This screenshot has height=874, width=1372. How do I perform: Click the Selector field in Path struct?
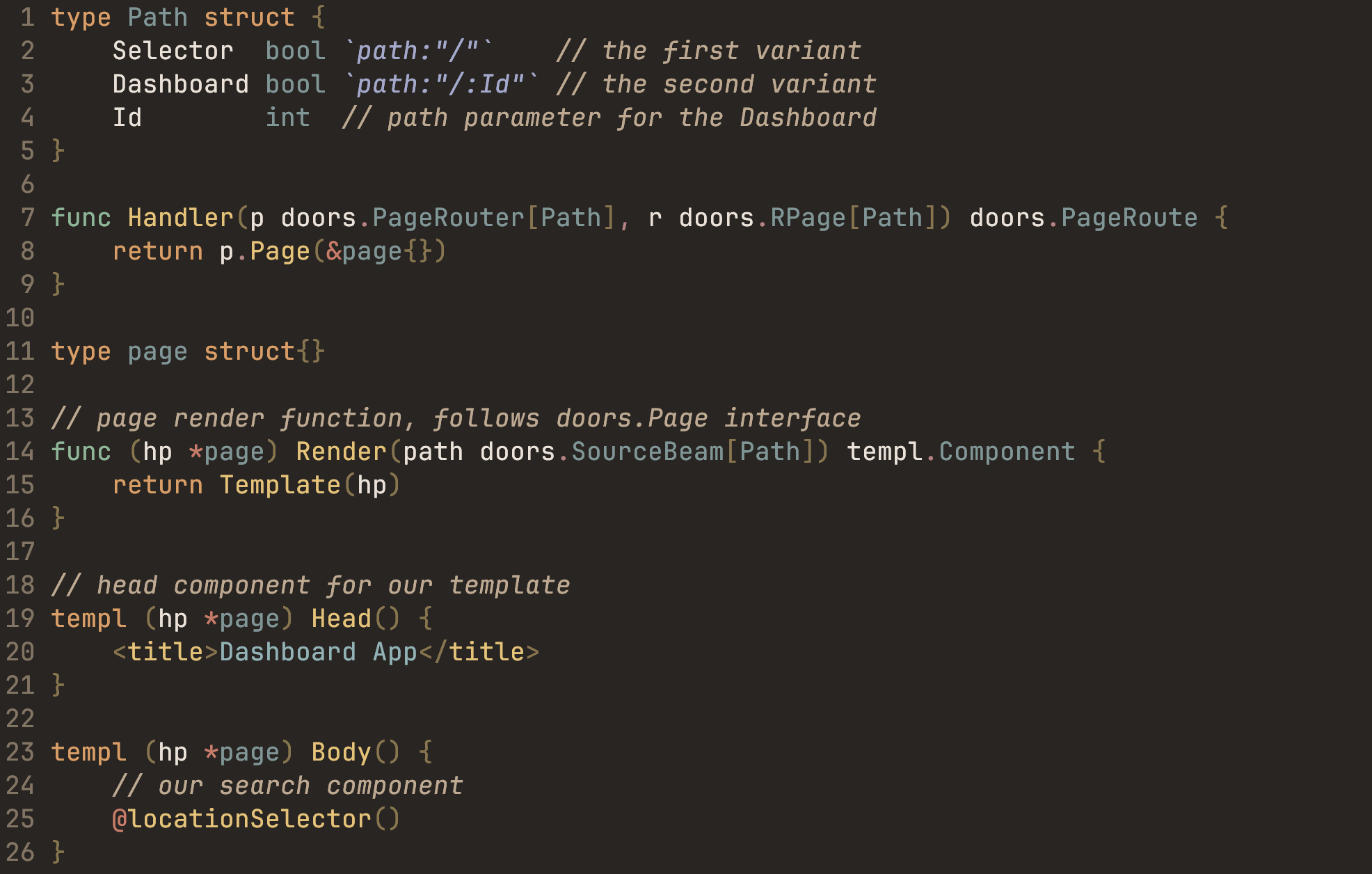(x=173, y=51)
